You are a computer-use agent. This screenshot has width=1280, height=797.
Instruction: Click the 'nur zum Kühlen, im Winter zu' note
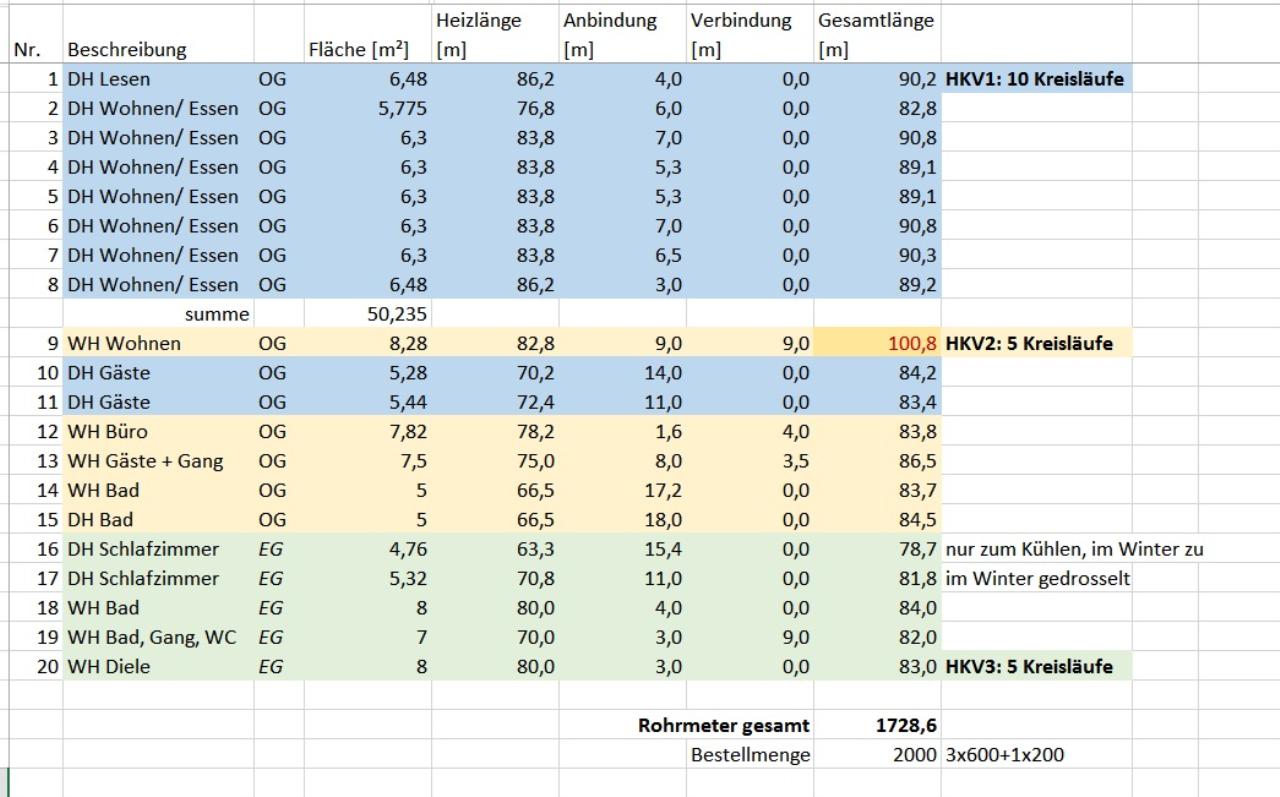(1074, 549)
